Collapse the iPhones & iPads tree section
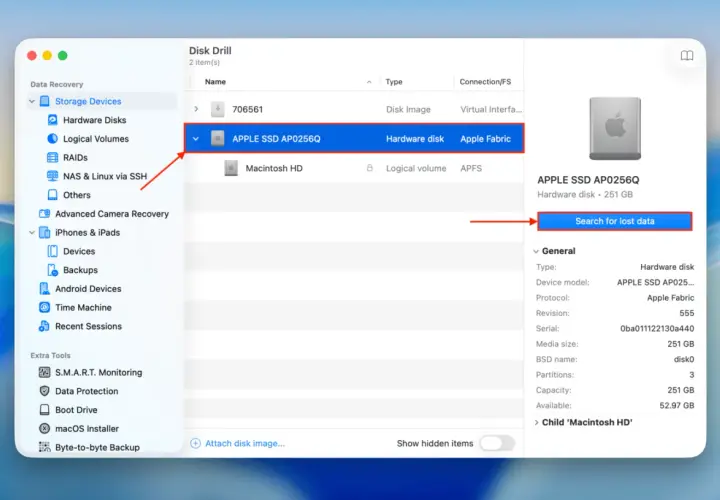The width and height of the screenshot is (720, 500). (32, 232)
